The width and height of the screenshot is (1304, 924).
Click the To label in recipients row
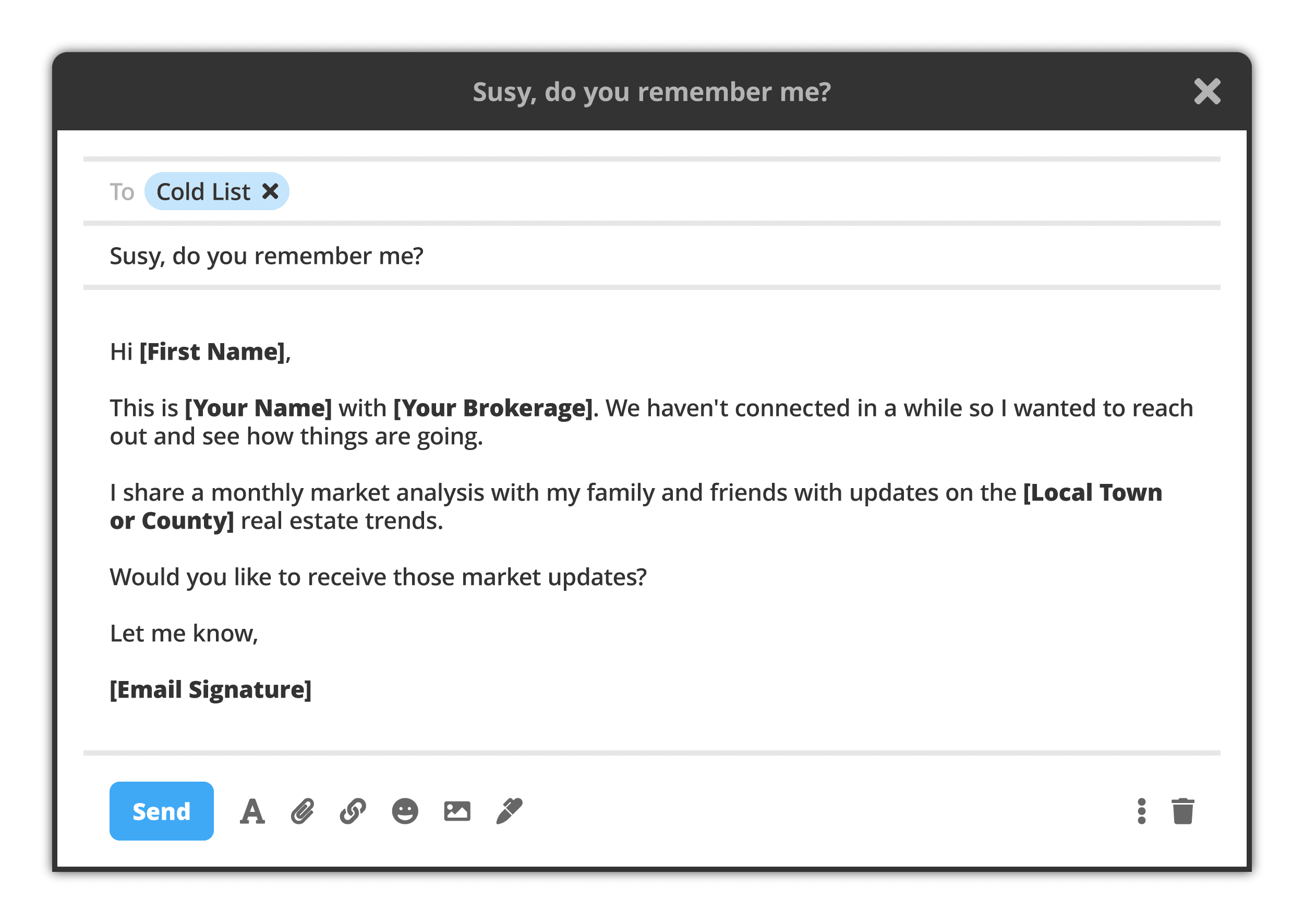pyautogui.click(x=122, y=192)
